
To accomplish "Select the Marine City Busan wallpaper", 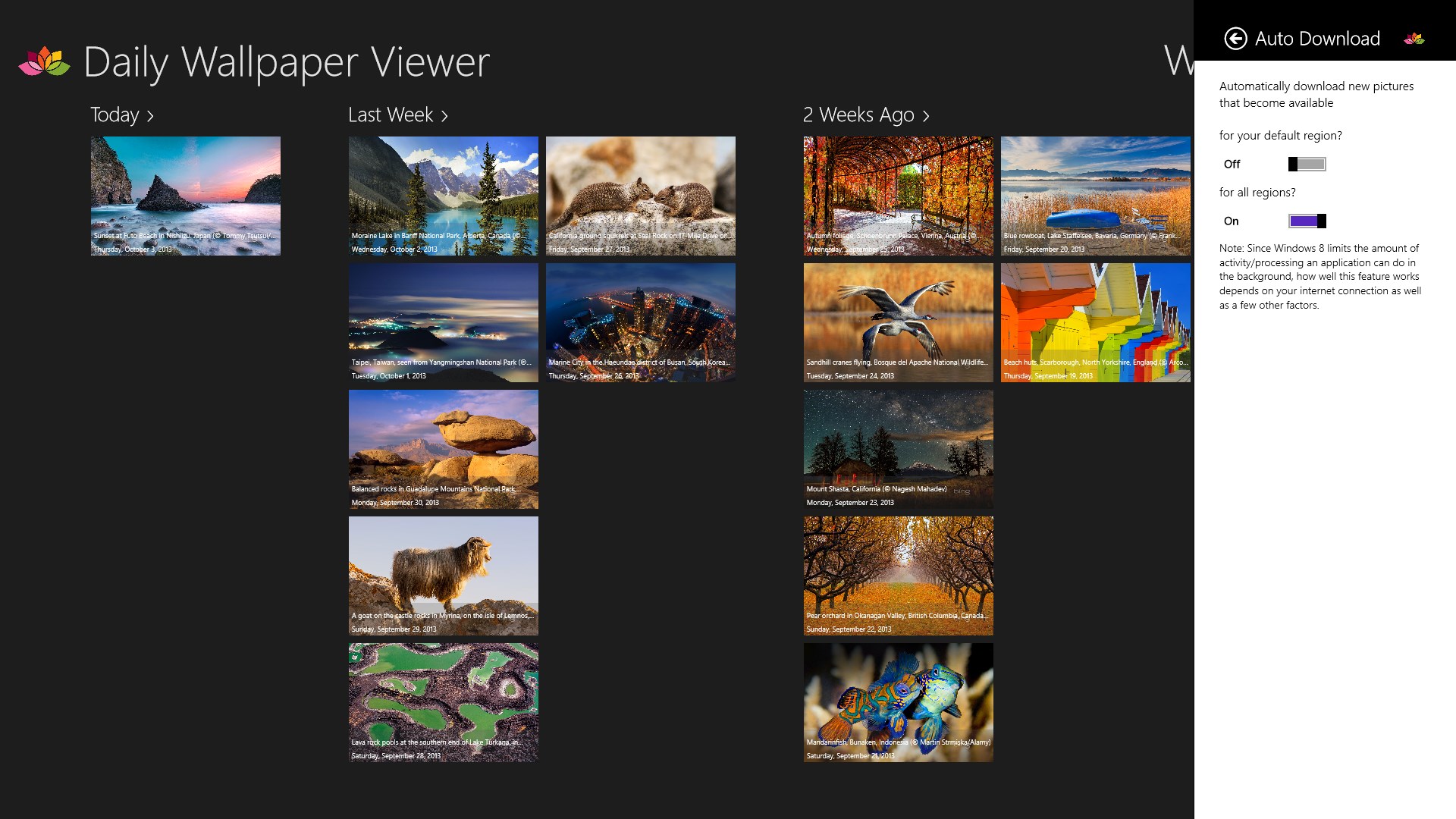I will coord(641,322).
